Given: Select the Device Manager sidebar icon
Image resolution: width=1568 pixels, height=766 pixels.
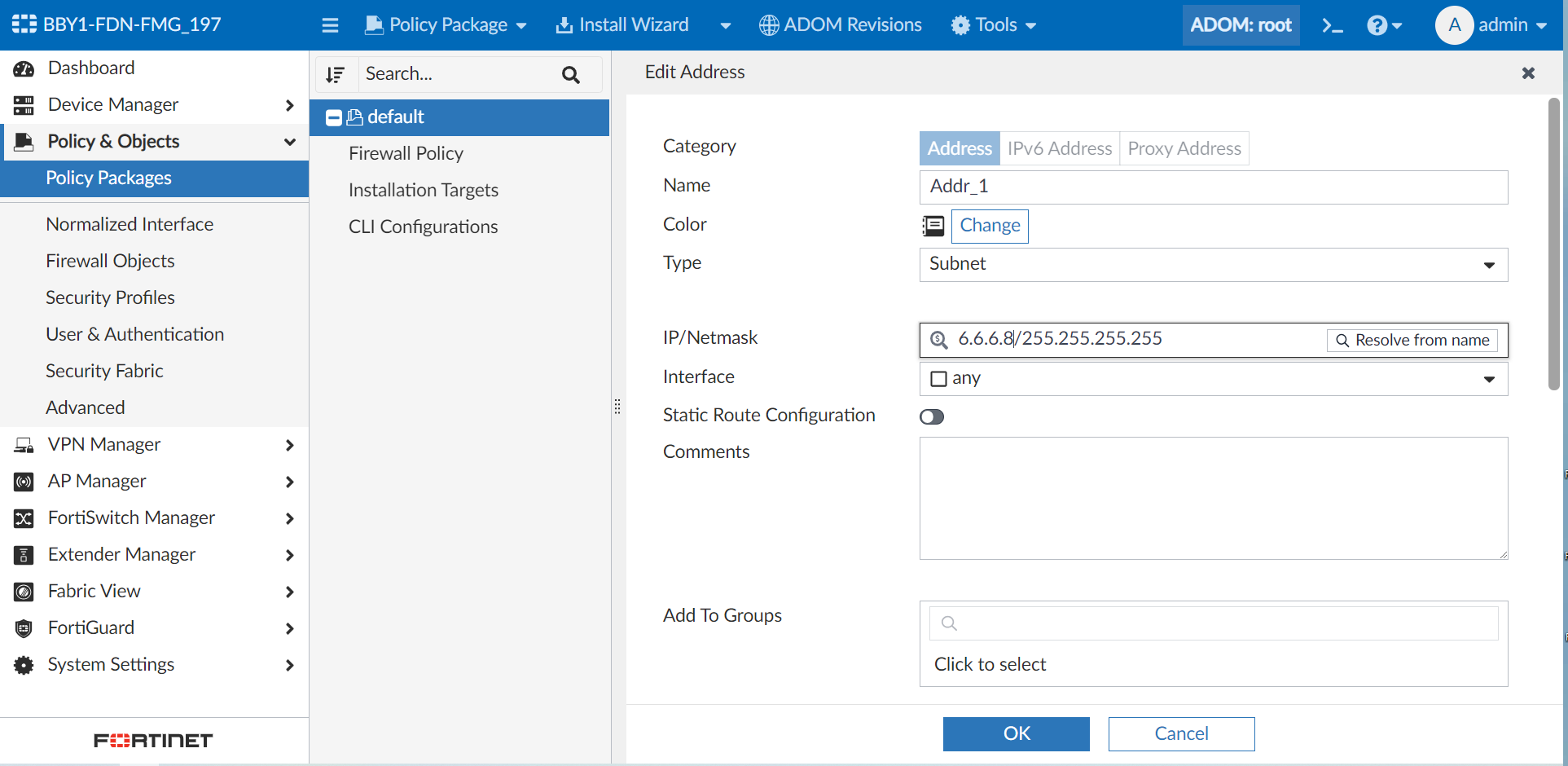Looking at the screenshot, I should 23,104.
